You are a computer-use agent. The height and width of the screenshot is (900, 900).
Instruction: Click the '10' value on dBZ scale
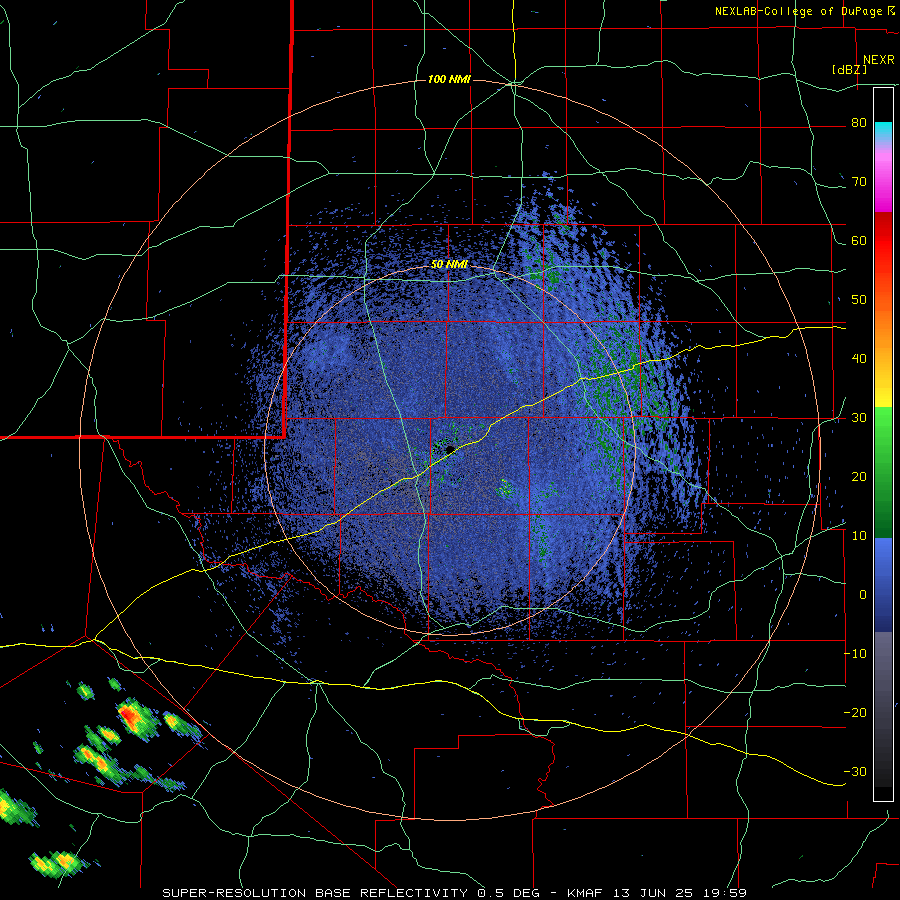point(859,536)
